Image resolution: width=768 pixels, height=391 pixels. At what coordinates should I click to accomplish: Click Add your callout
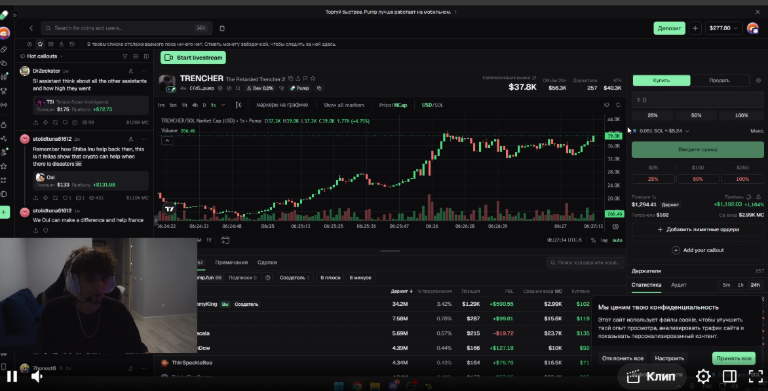click(x=697, y=250)
